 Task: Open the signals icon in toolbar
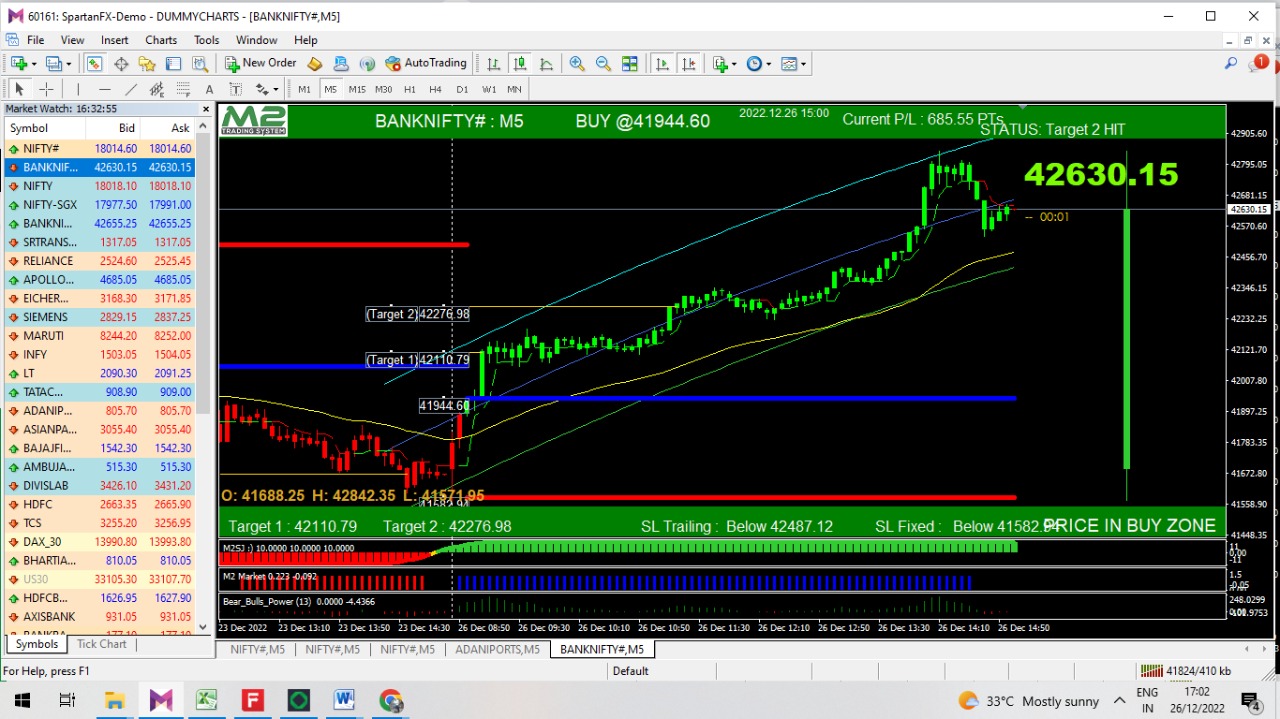(x=367, y=64)
